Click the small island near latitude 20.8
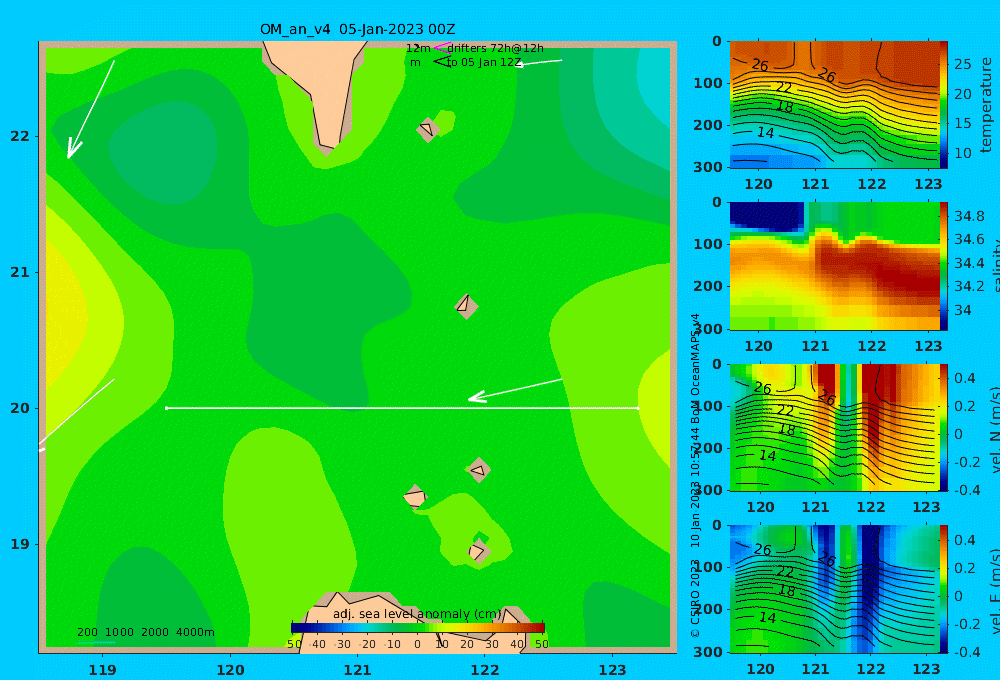The width and height of the screenshot is (1000, 680). click(466, 306)
